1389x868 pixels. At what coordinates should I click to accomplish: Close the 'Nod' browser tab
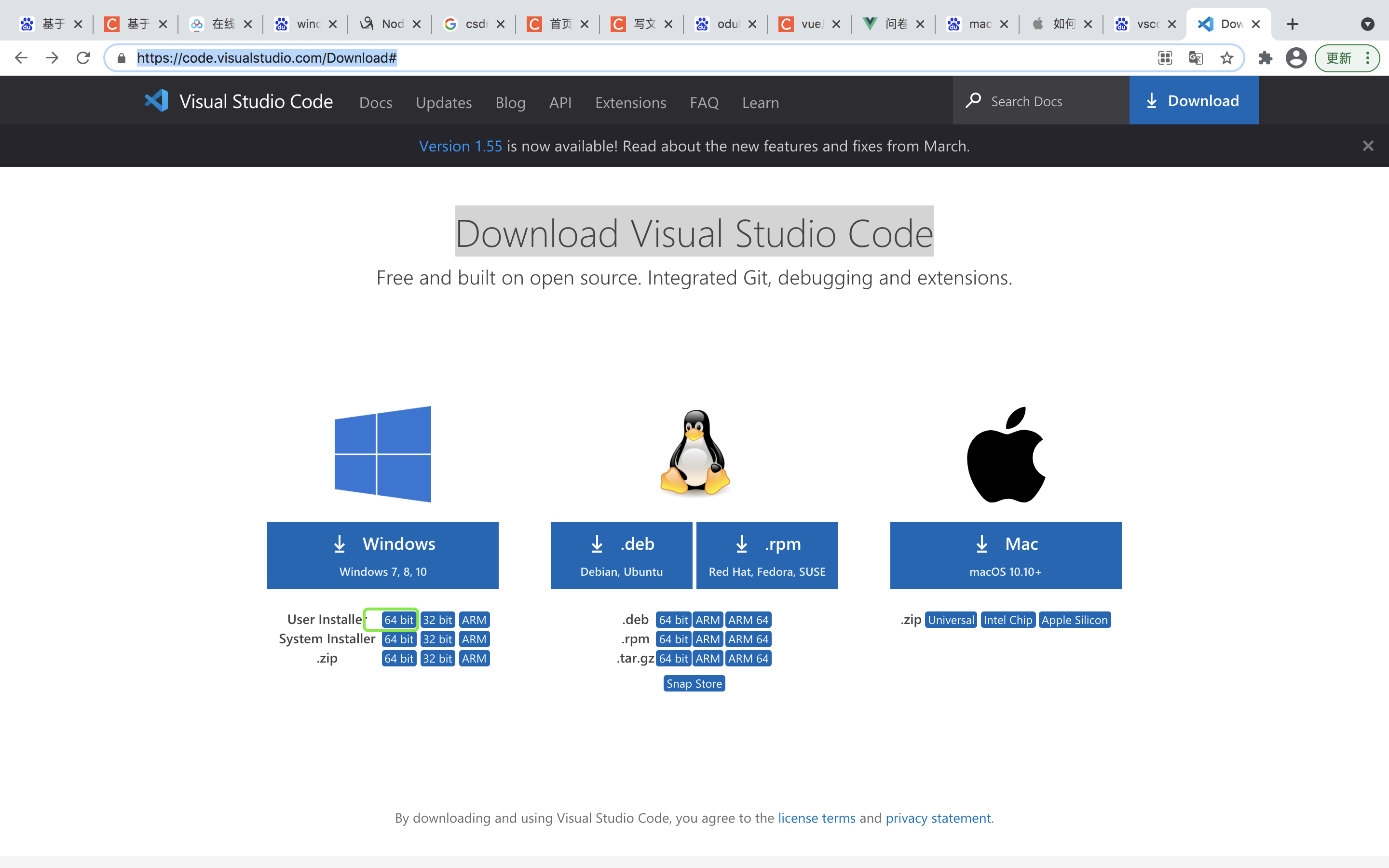click(x=417, y=24)
